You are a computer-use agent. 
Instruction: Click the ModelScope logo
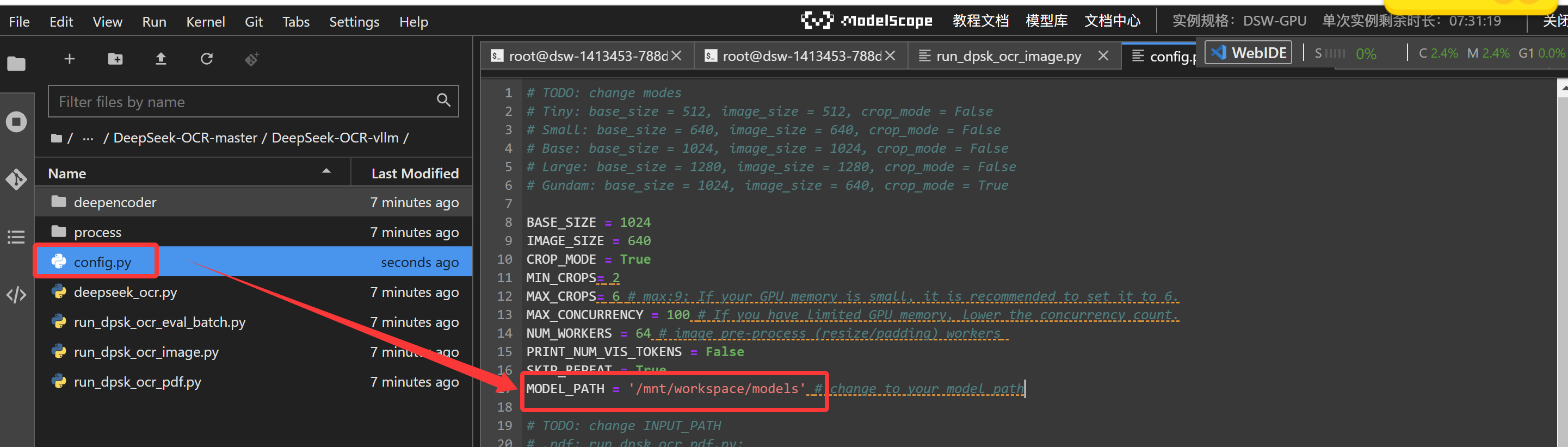click(x=867, y=20)
